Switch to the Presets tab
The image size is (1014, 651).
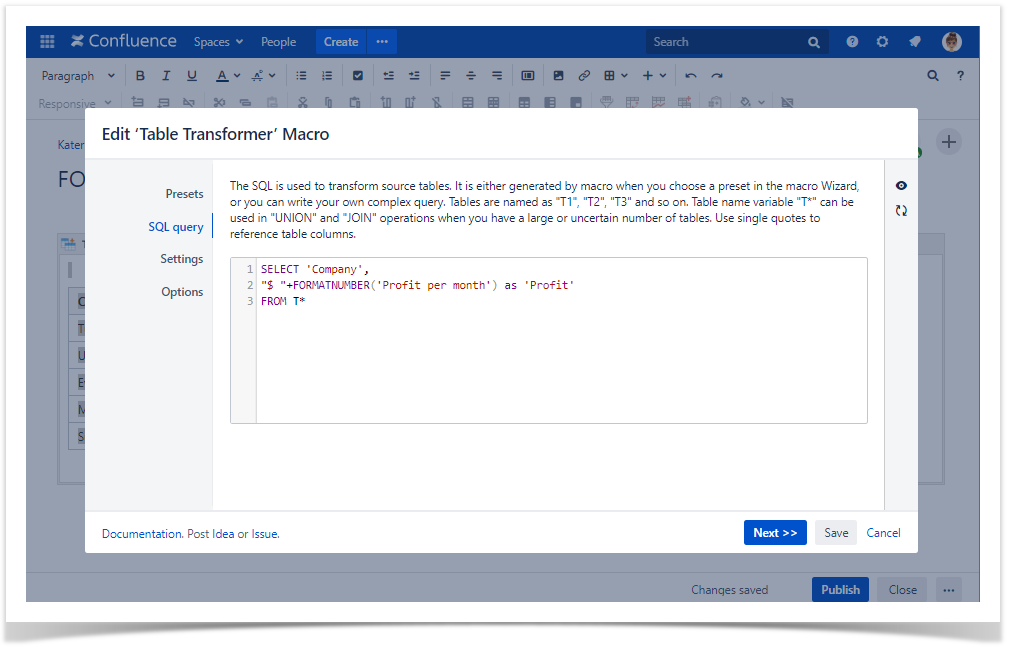pyautogui.click(x=184, y=194)
